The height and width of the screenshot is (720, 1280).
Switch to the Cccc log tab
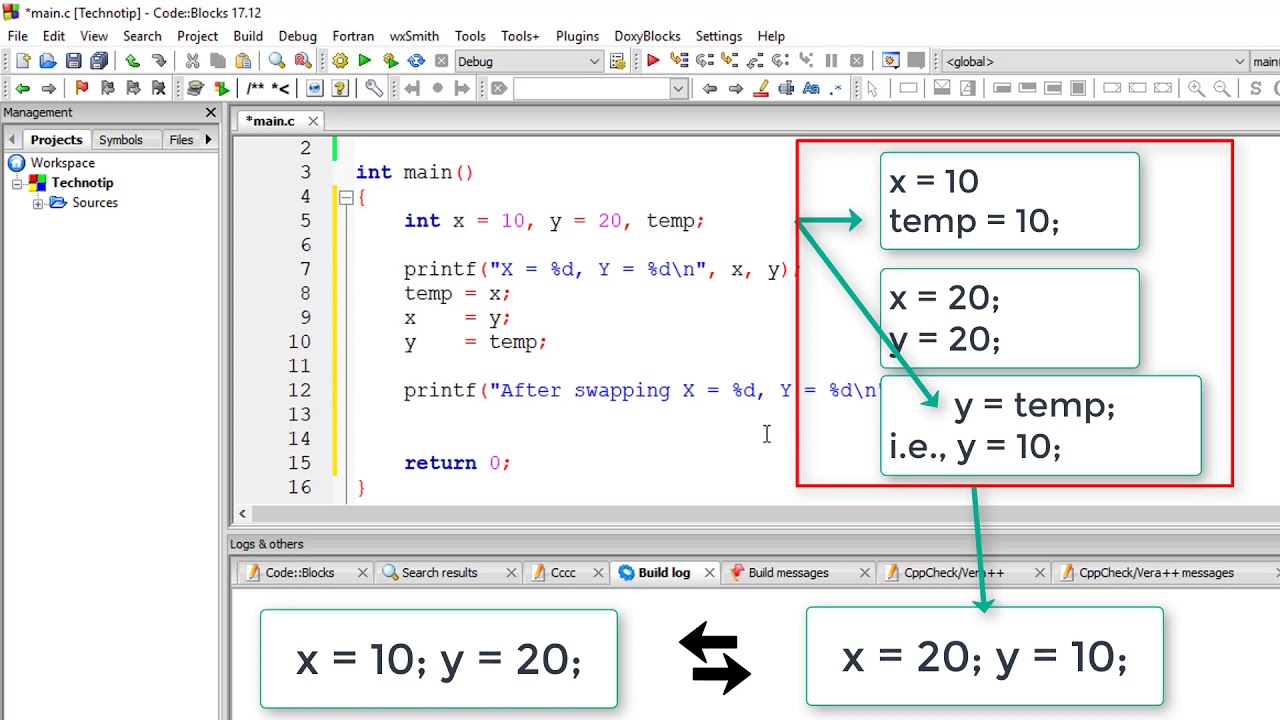click(563, 573)
